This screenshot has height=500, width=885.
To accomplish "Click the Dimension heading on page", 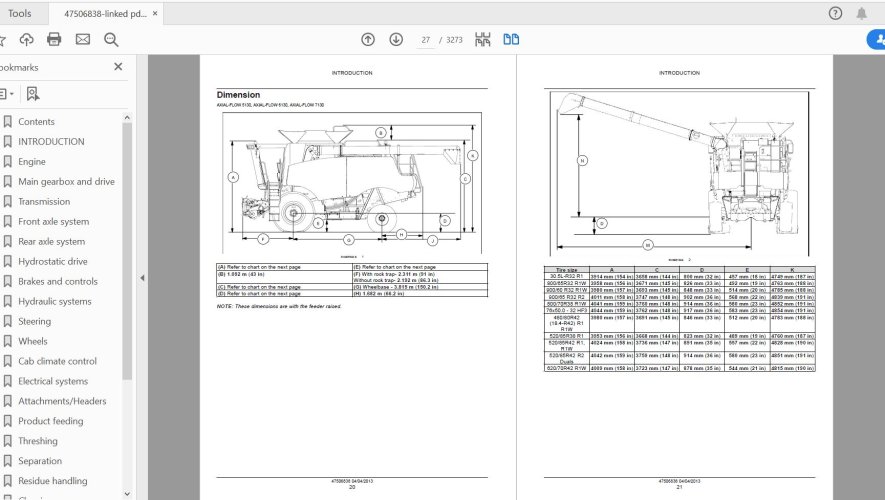I will coord(238,95).
